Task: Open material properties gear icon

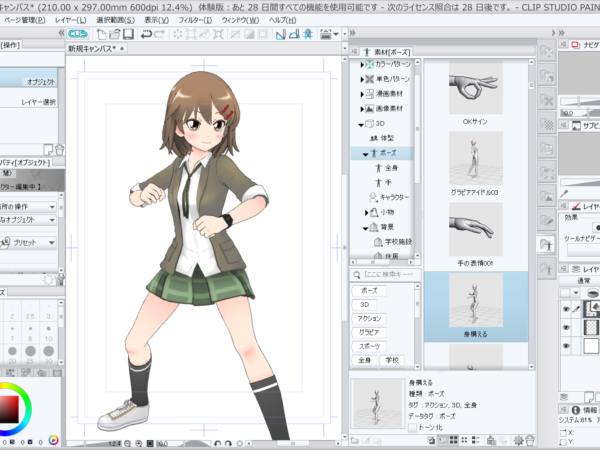Action: click(x=518, y=440)
